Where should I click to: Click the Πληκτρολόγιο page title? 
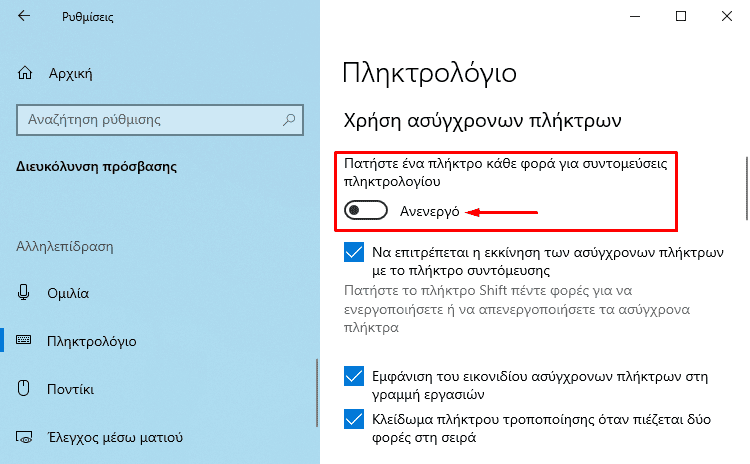tap(430, 74)
